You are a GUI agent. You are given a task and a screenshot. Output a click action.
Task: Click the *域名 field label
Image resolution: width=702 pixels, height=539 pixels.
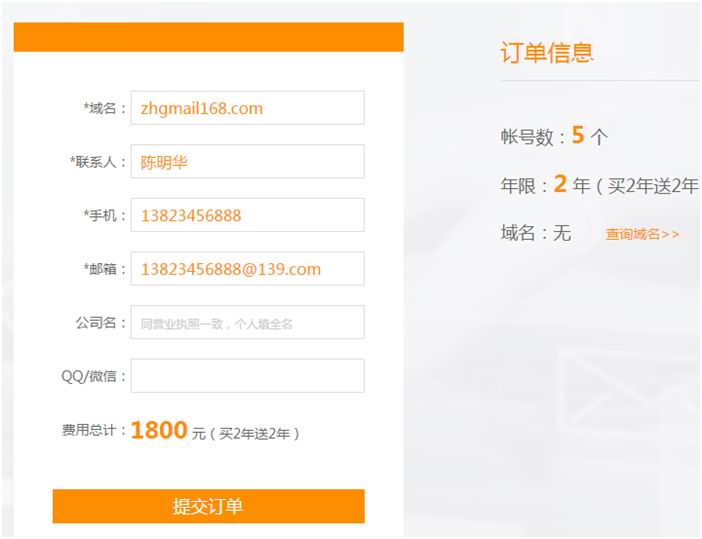click(105, 108)
